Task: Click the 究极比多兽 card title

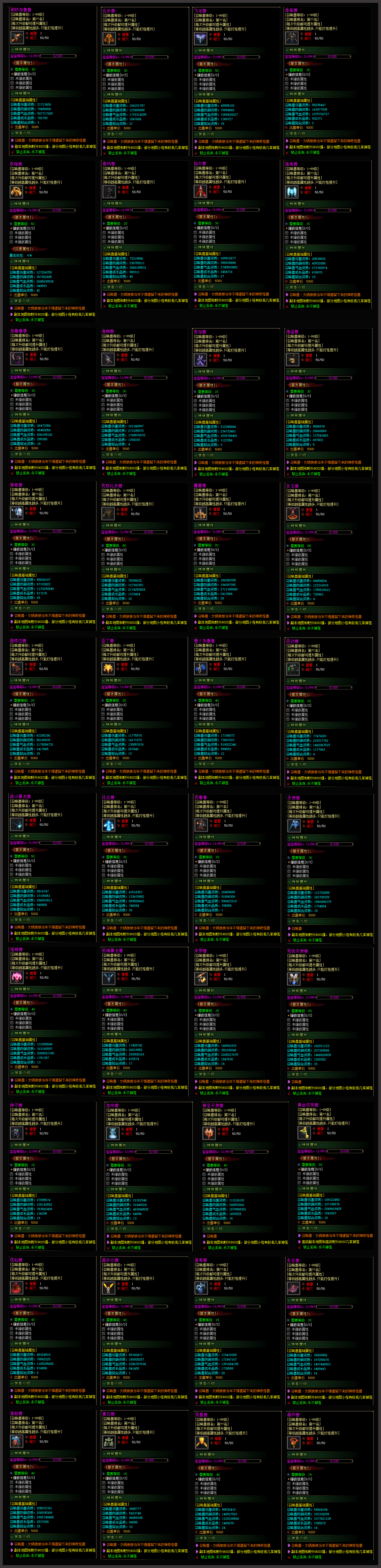Action: (112, 486)
